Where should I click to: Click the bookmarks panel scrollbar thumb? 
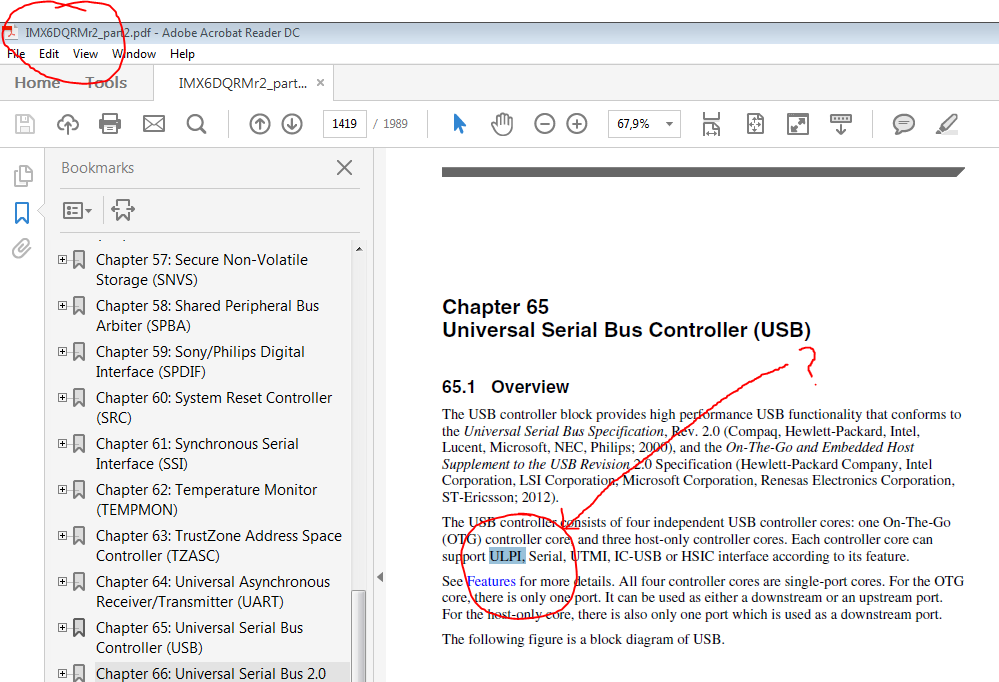pos(359,635)
